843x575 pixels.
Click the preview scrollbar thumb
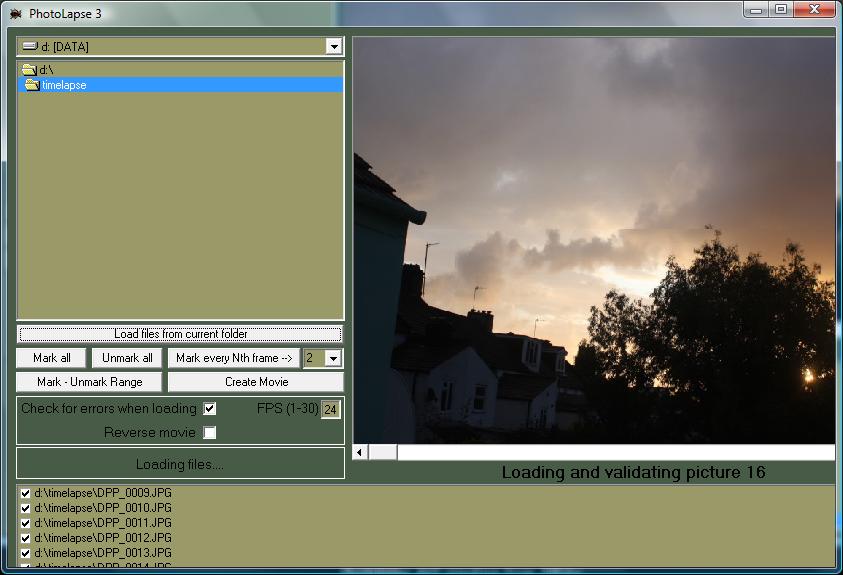coord(382,452)
